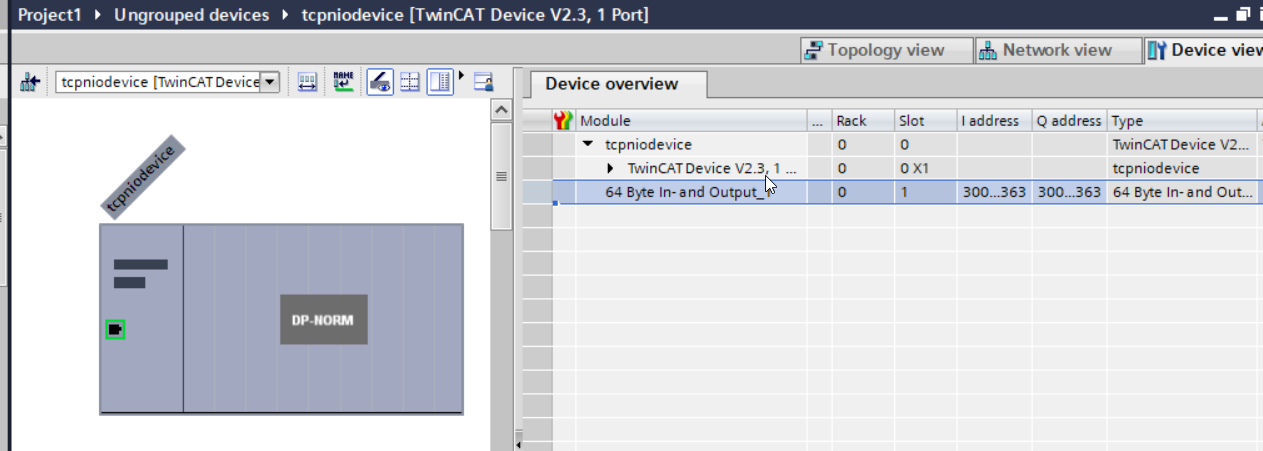Click type cell TwinCAT Device V2...

(1181, 145)
